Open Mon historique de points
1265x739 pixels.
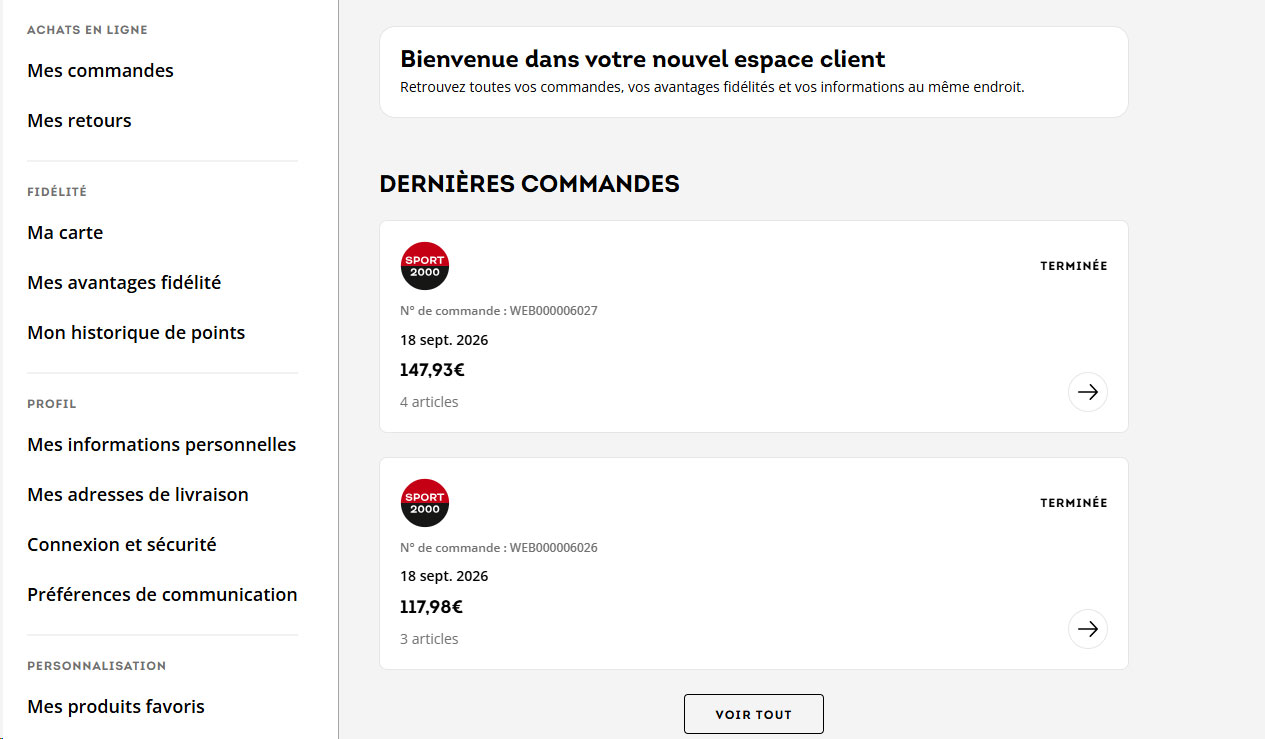point(136,333)
